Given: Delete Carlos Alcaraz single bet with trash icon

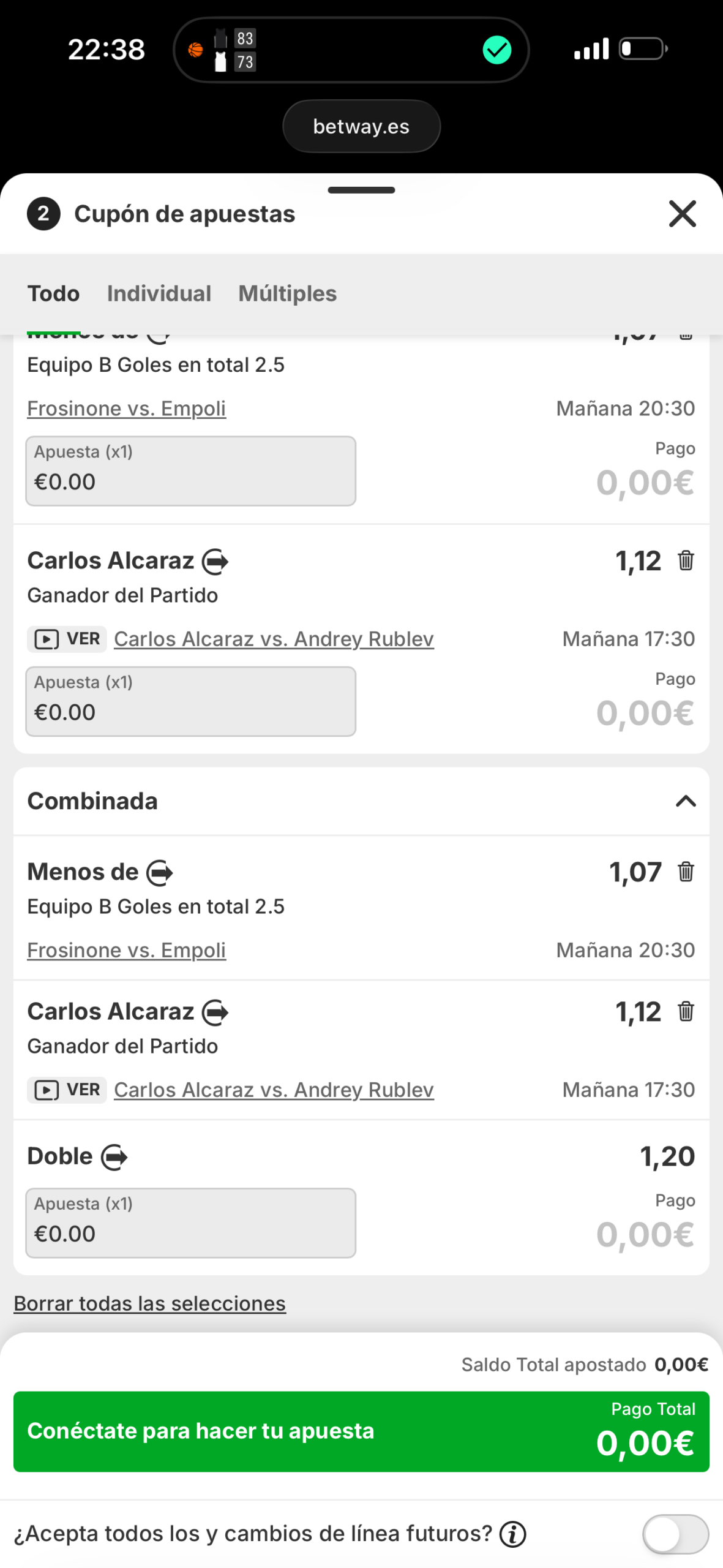Looking at the screenshot, I should click(686, 560).
